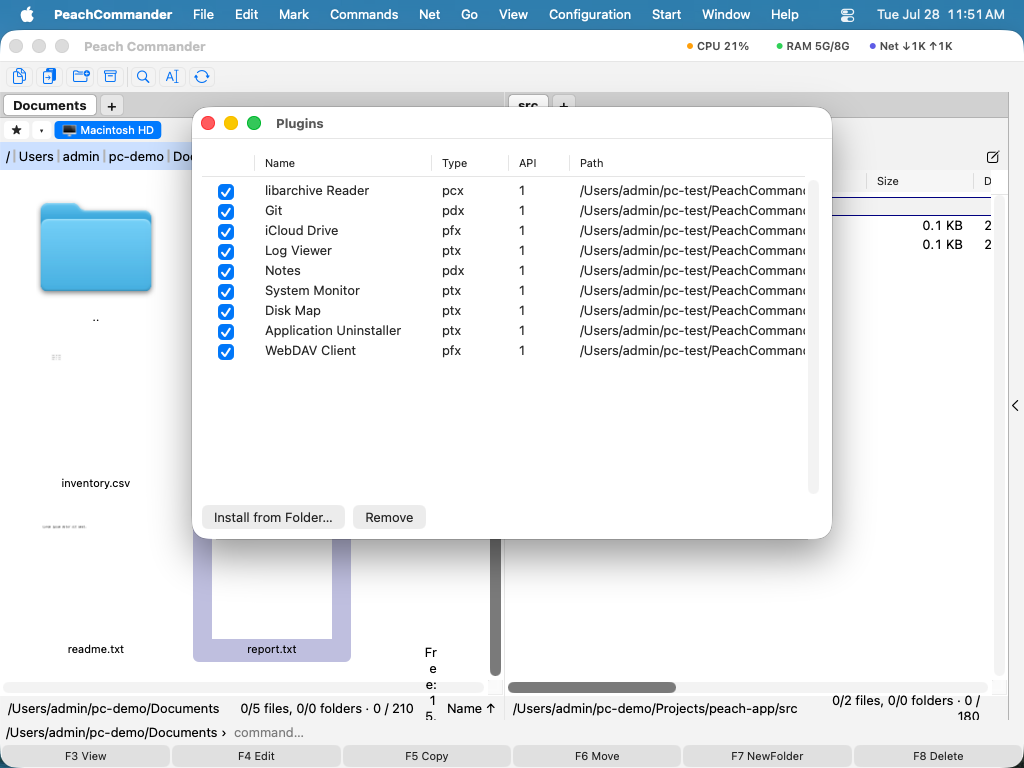The height and width of the screenshot is (768, 1024).
Task: Switch to the Documents tab
Action: click(x=50, y=105)
